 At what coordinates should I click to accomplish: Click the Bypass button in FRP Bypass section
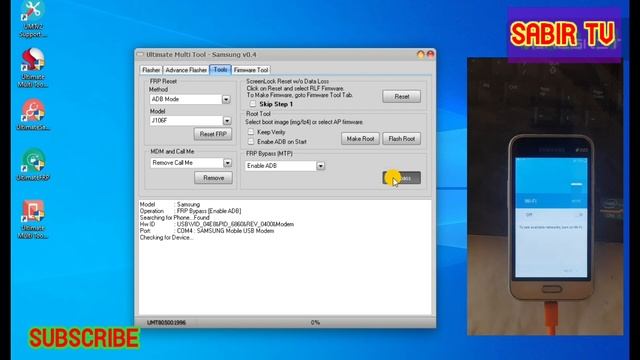402,178
